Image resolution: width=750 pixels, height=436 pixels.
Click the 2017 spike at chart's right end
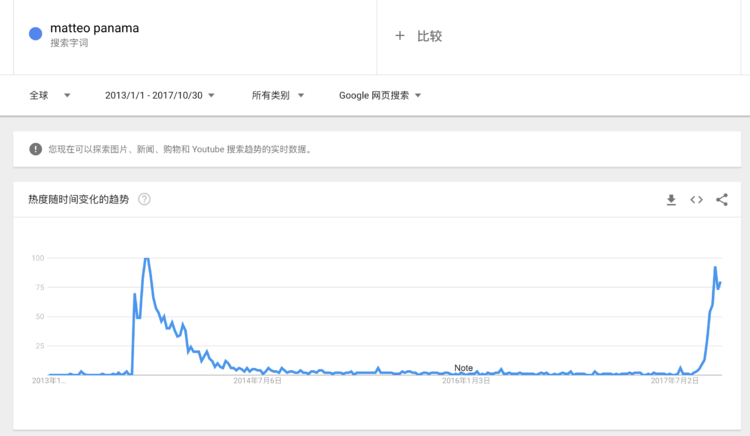[715, 268]
